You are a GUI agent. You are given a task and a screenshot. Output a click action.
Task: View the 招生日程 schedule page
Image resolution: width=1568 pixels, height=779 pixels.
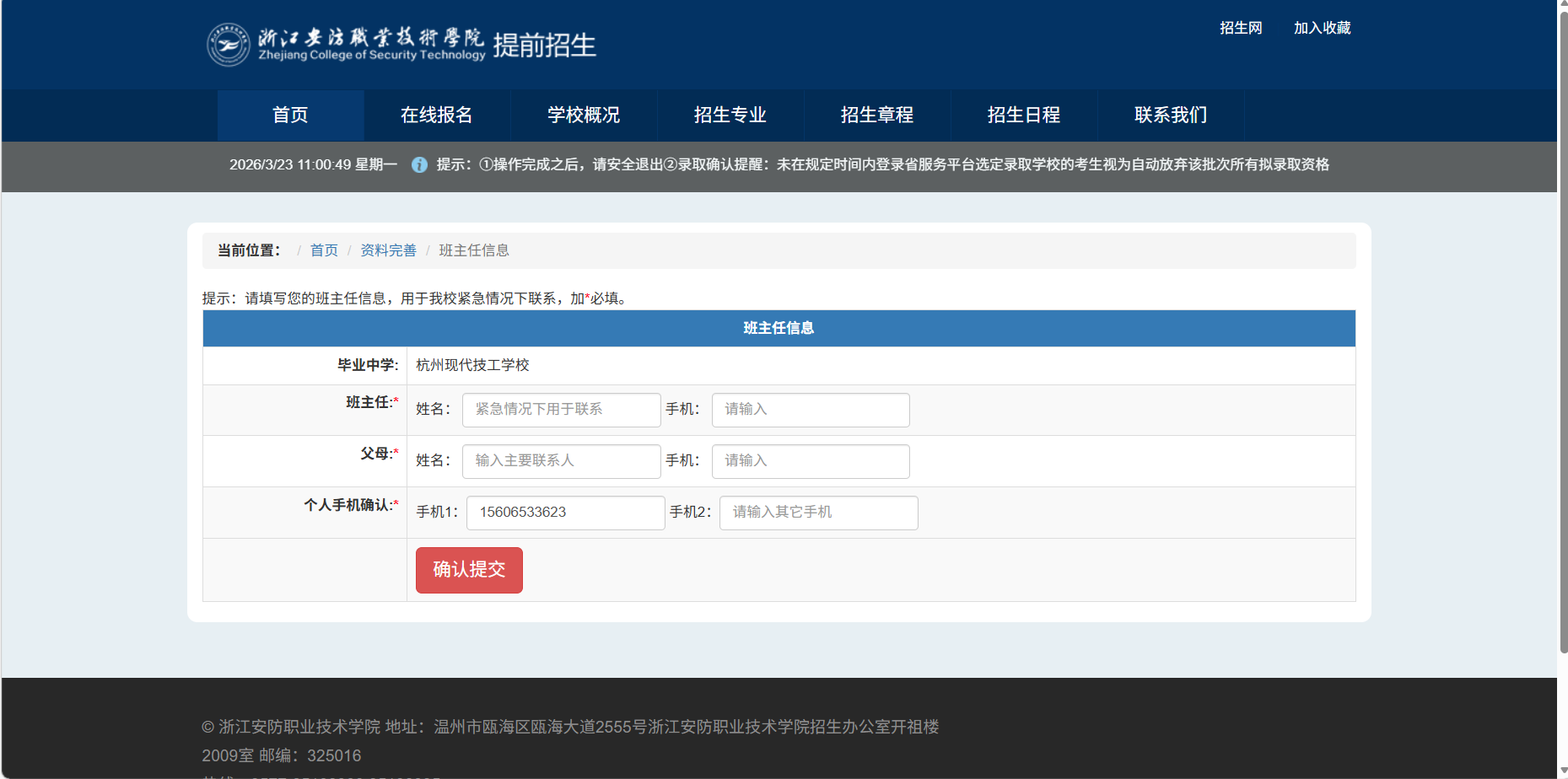point(1023,116)
